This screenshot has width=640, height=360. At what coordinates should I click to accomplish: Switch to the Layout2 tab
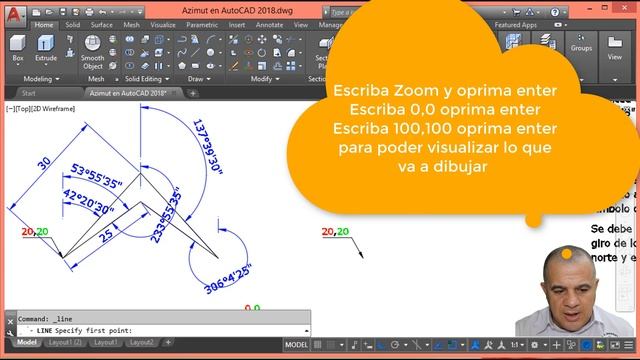pos(142,342)
